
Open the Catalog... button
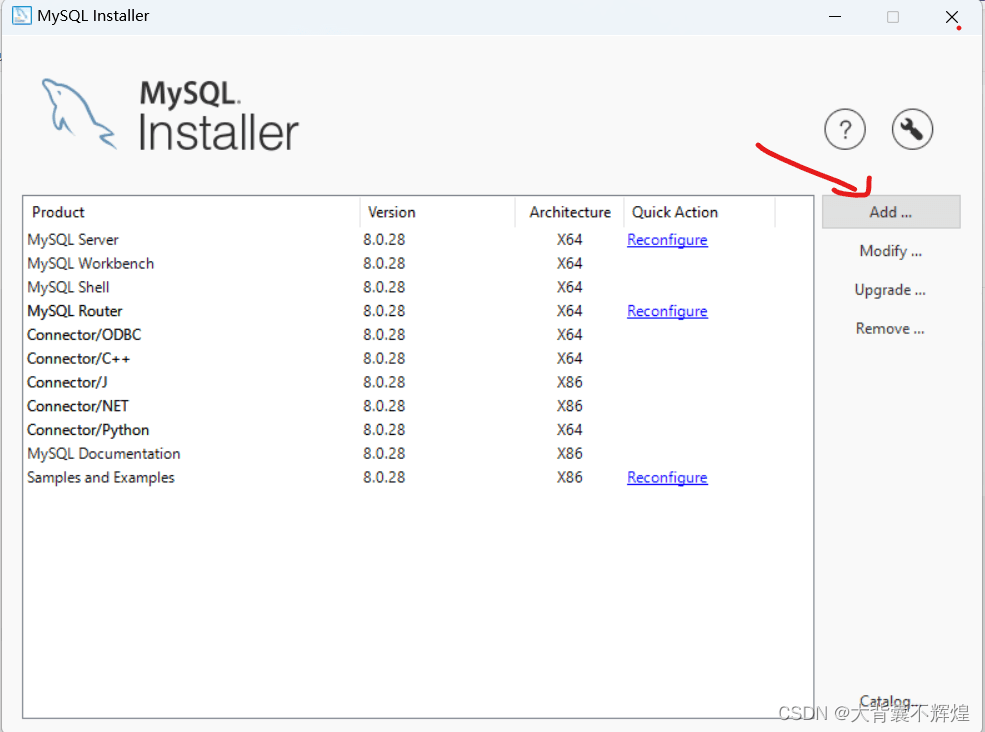coord(886,701)
